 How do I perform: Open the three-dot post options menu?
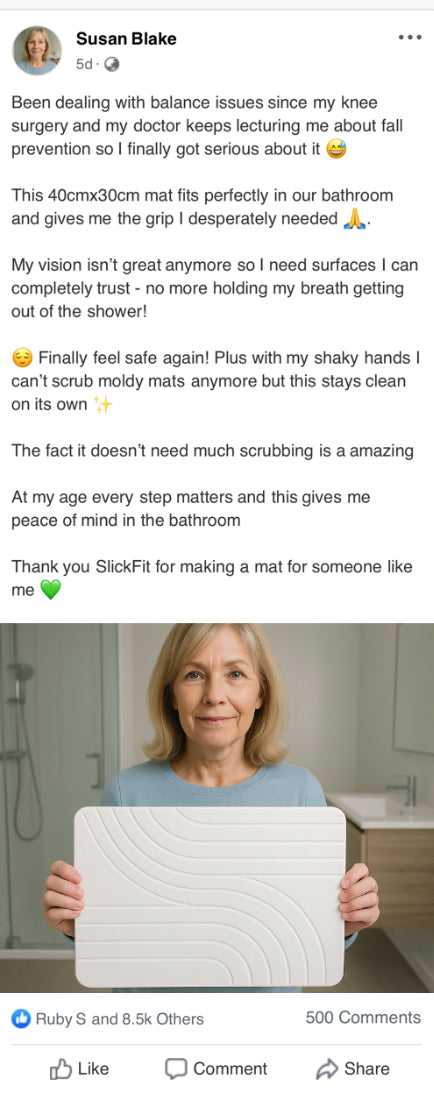pos(410,38)
